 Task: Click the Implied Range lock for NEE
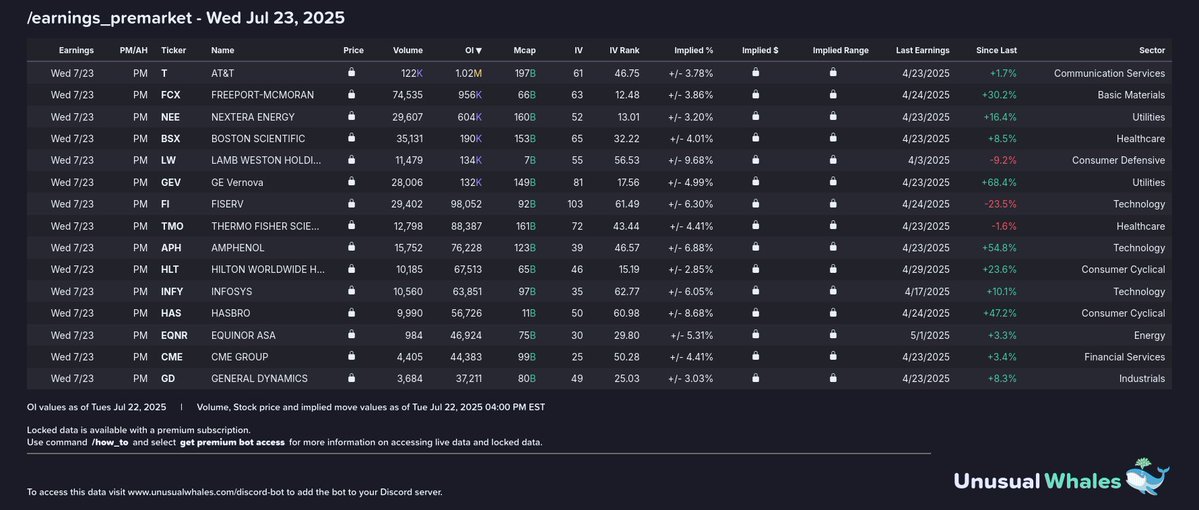(x=833, y=116)
